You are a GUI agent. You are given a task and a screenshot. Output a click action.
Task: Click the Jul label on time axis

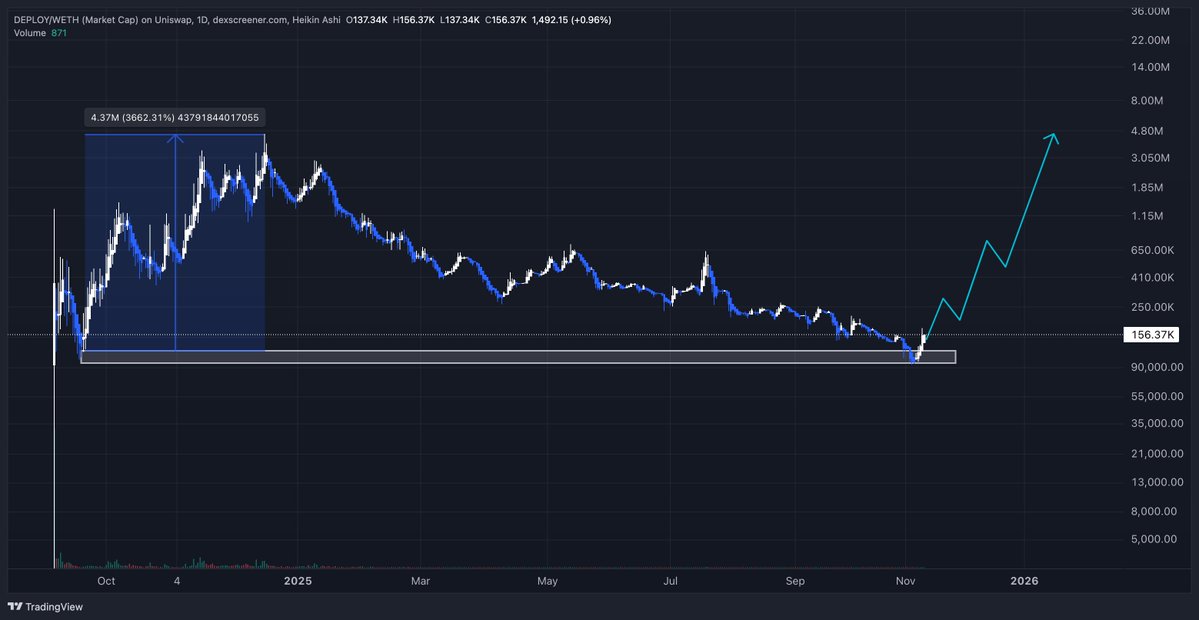pyautogui.click(x=671, y=582)
